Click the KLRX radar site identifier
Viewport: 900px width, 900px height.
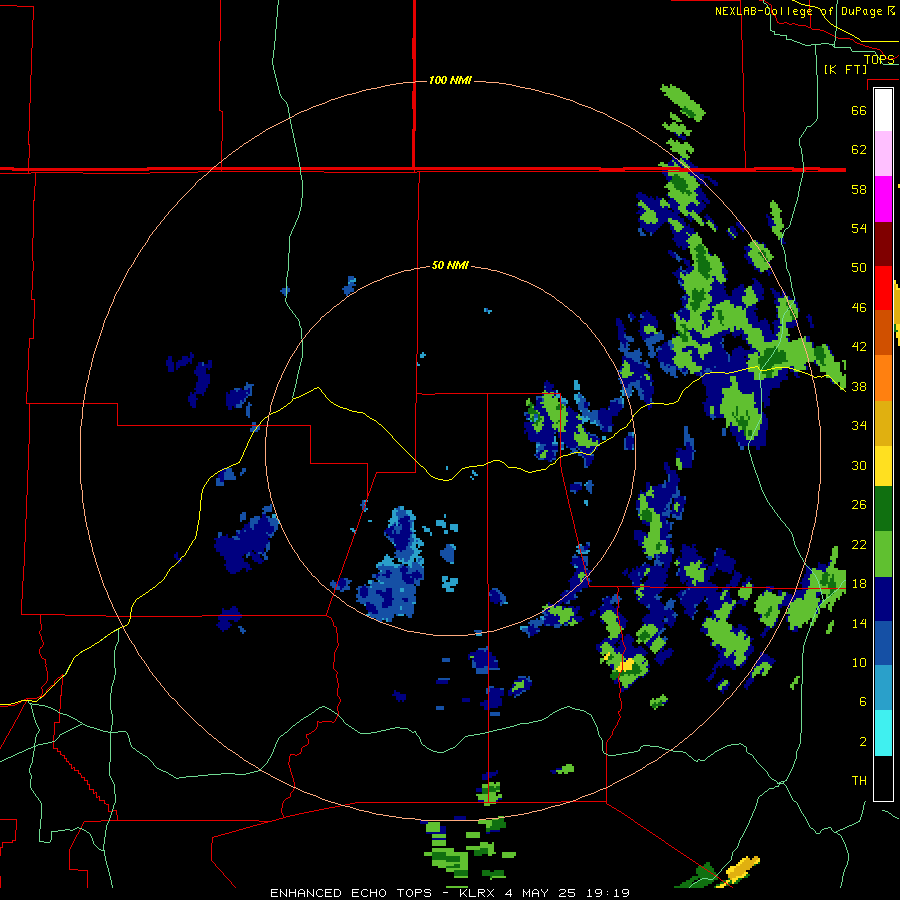point(478,893)
